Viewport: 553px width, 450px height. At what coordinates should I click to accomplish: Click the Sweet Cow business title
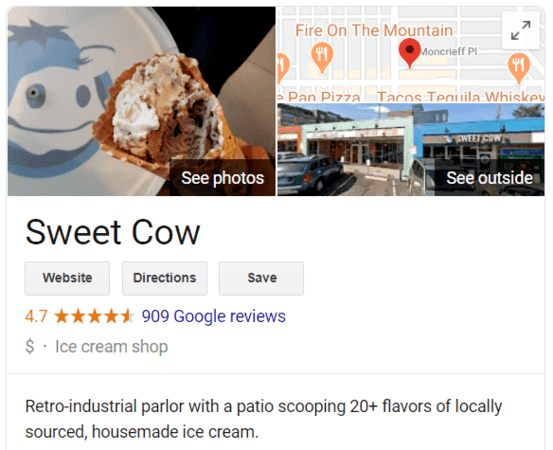click(113, 232)
